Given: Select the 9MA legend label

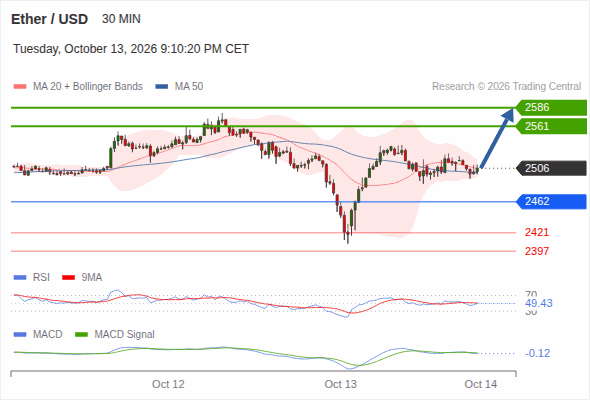Looking at the screenshot, I should click(x=92, y=277).
